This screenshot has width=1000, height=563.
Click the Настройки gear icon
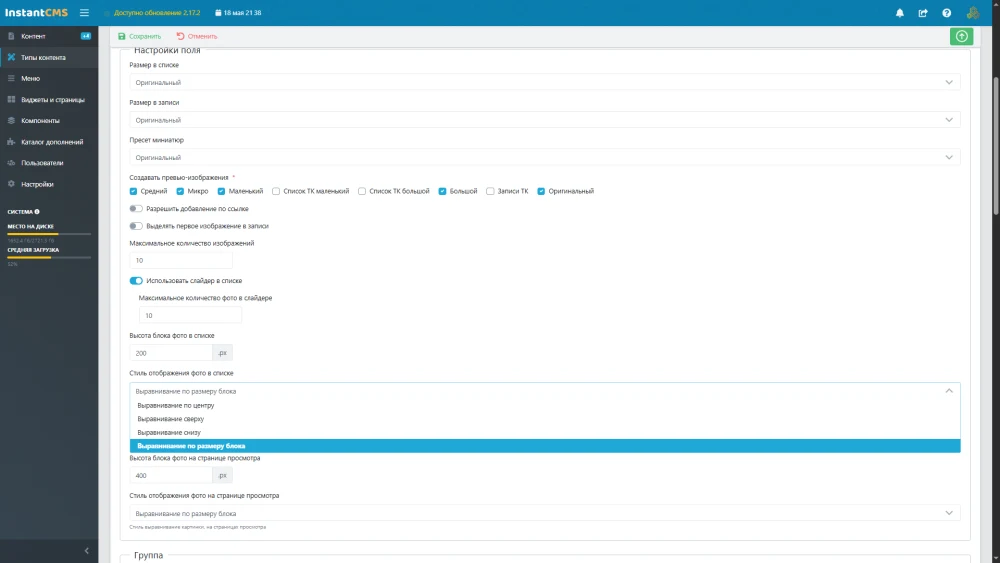(x=11, y=184)
